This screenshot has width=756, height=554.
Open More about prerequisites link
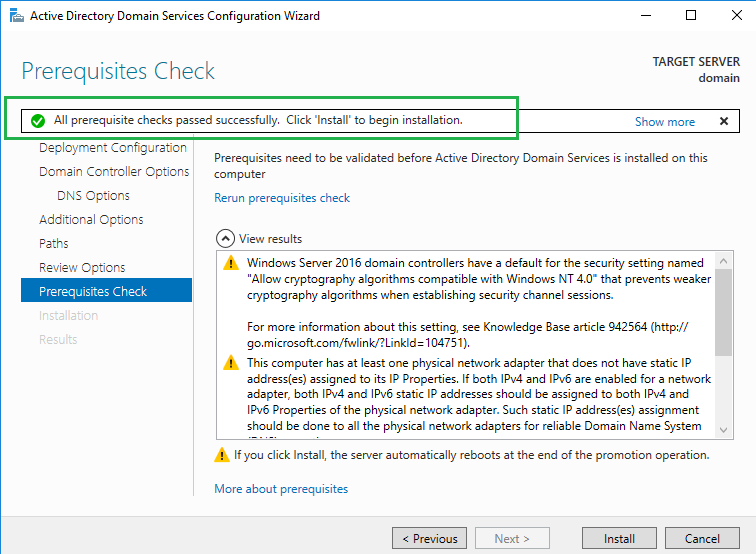281,489
